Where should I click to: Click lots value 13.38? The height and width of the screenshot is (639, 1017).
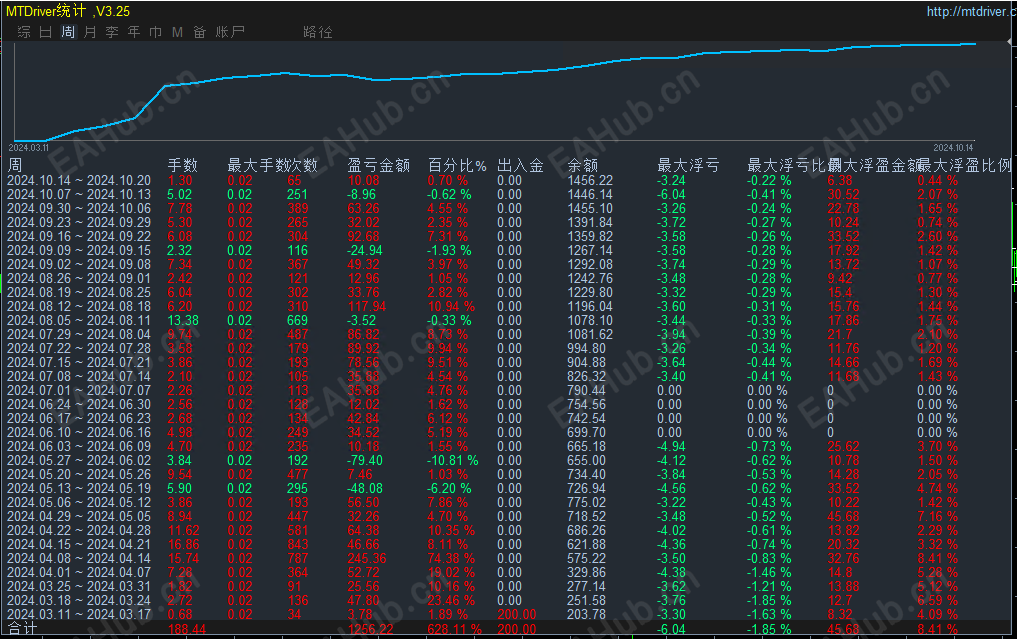point(183,320)
